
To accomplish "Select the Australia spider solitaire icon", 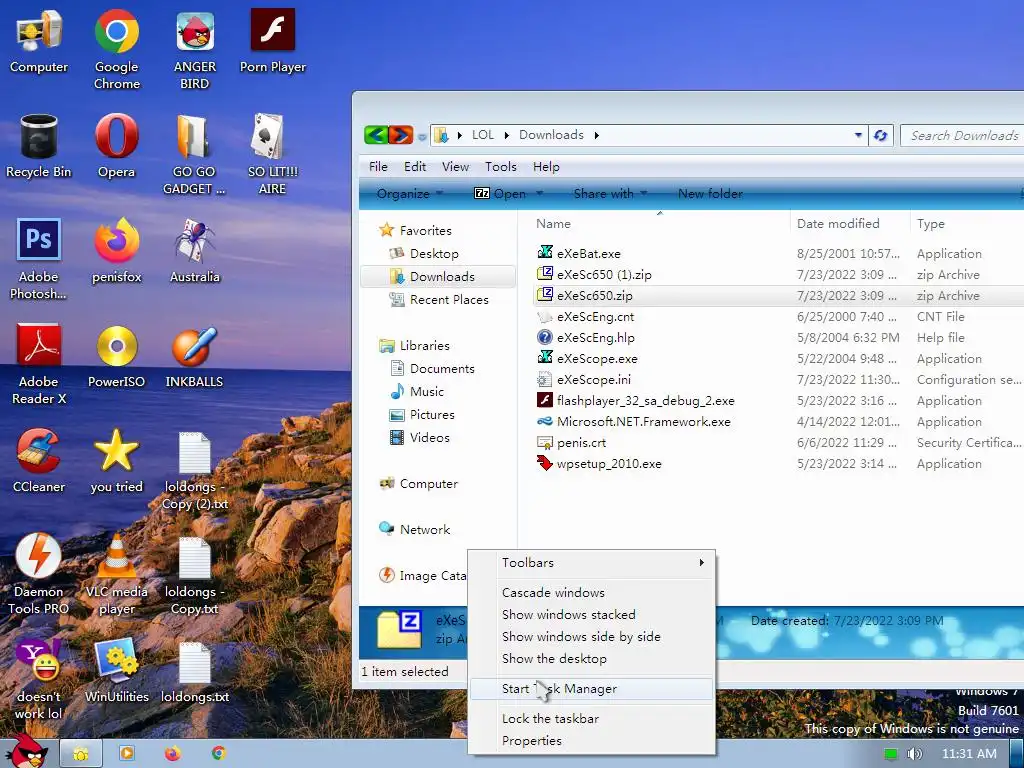I will pos(195,251).
